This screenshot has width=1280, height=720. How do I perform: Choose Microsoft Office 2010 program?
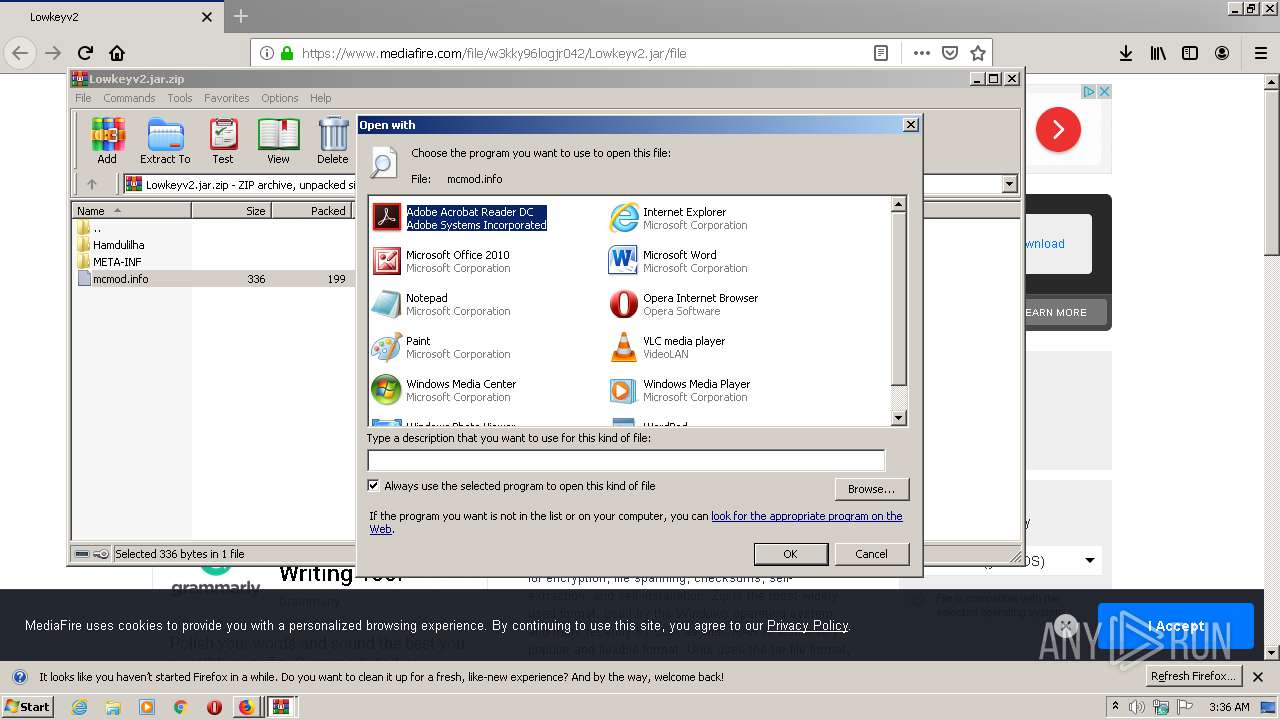click(x=441, y=261)
